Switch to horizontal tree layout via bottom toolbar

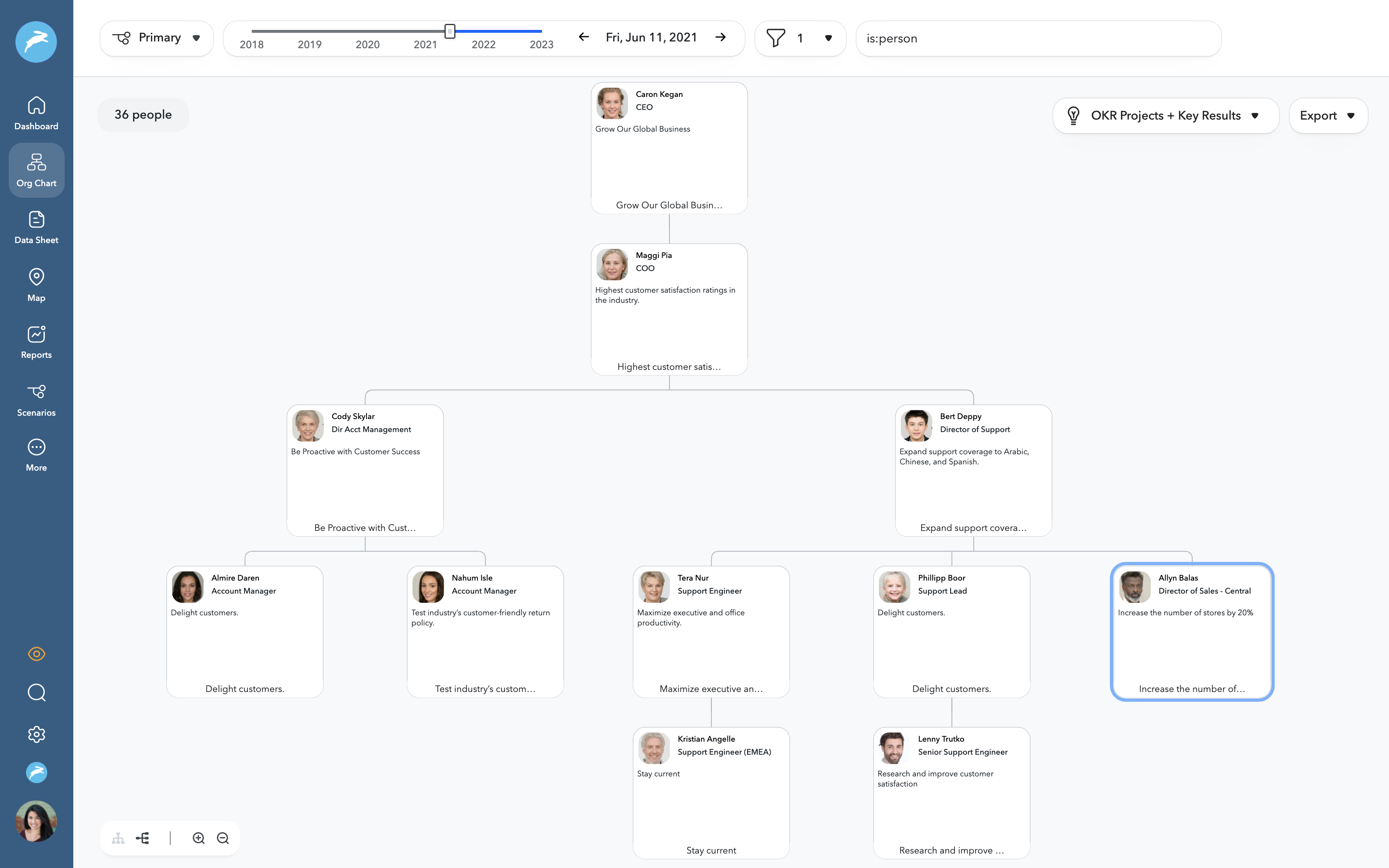pos(142,838)
